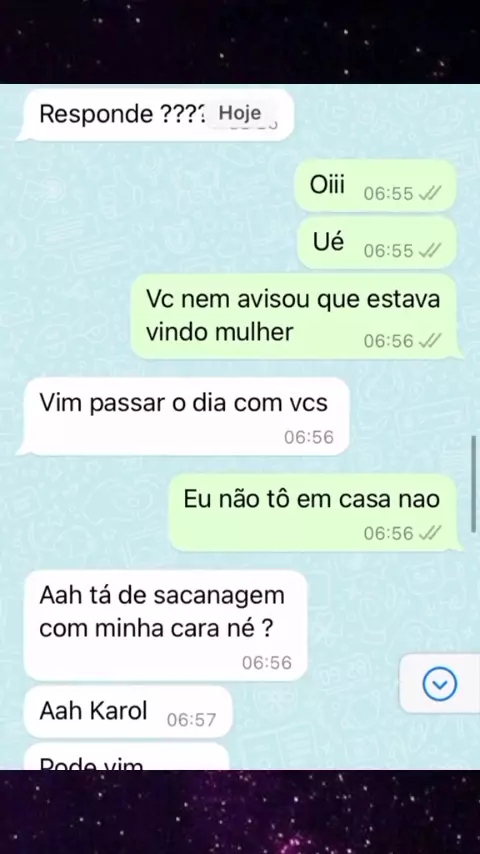The image size is (480, 854).
Task: Tap the 06:57 timestamp on 'Aah Karol'
Action: pos(191,719)
